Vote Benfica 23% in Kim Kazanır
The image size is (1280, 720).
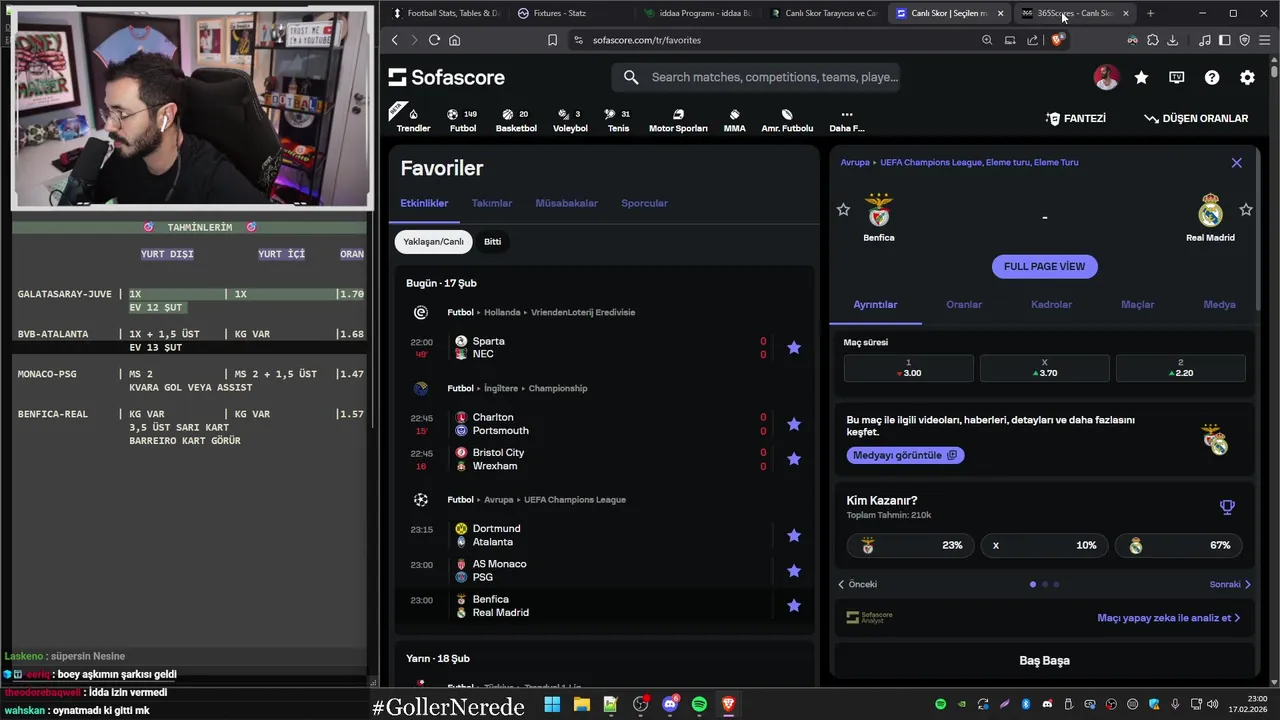(909, 545)
